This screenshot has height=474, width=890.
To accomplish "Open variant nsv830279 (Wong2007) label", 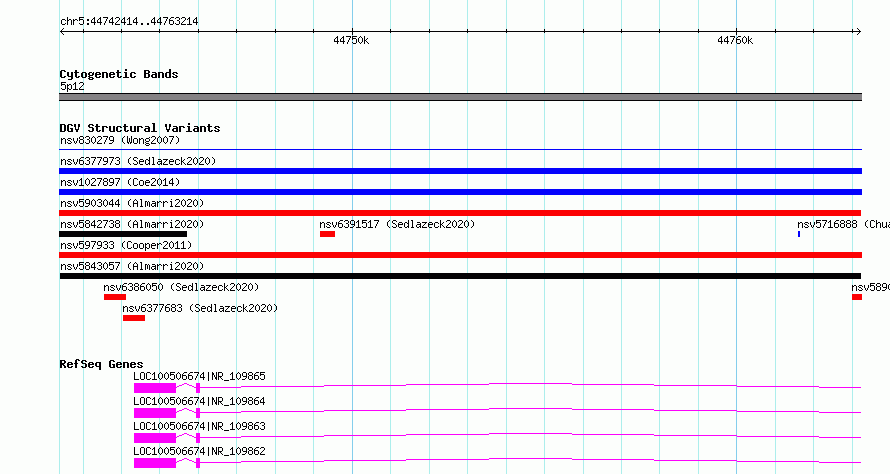I will click(120, 140).
